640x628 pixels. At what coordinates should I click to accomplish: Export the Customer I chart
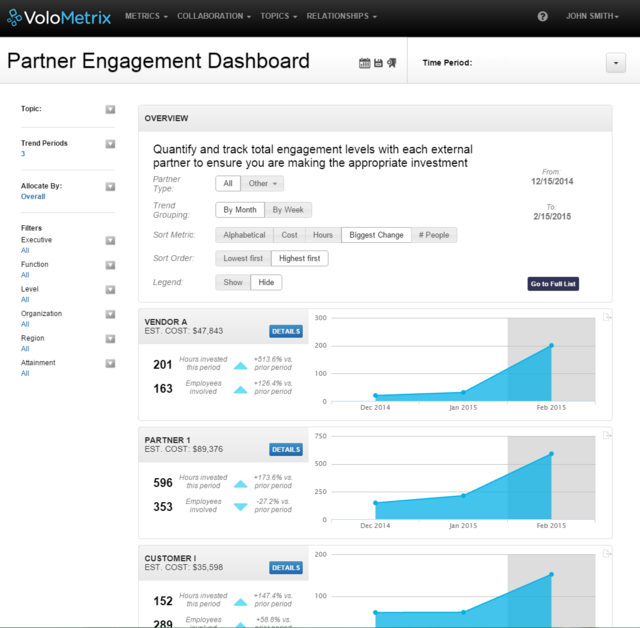(x=607, y=554)
